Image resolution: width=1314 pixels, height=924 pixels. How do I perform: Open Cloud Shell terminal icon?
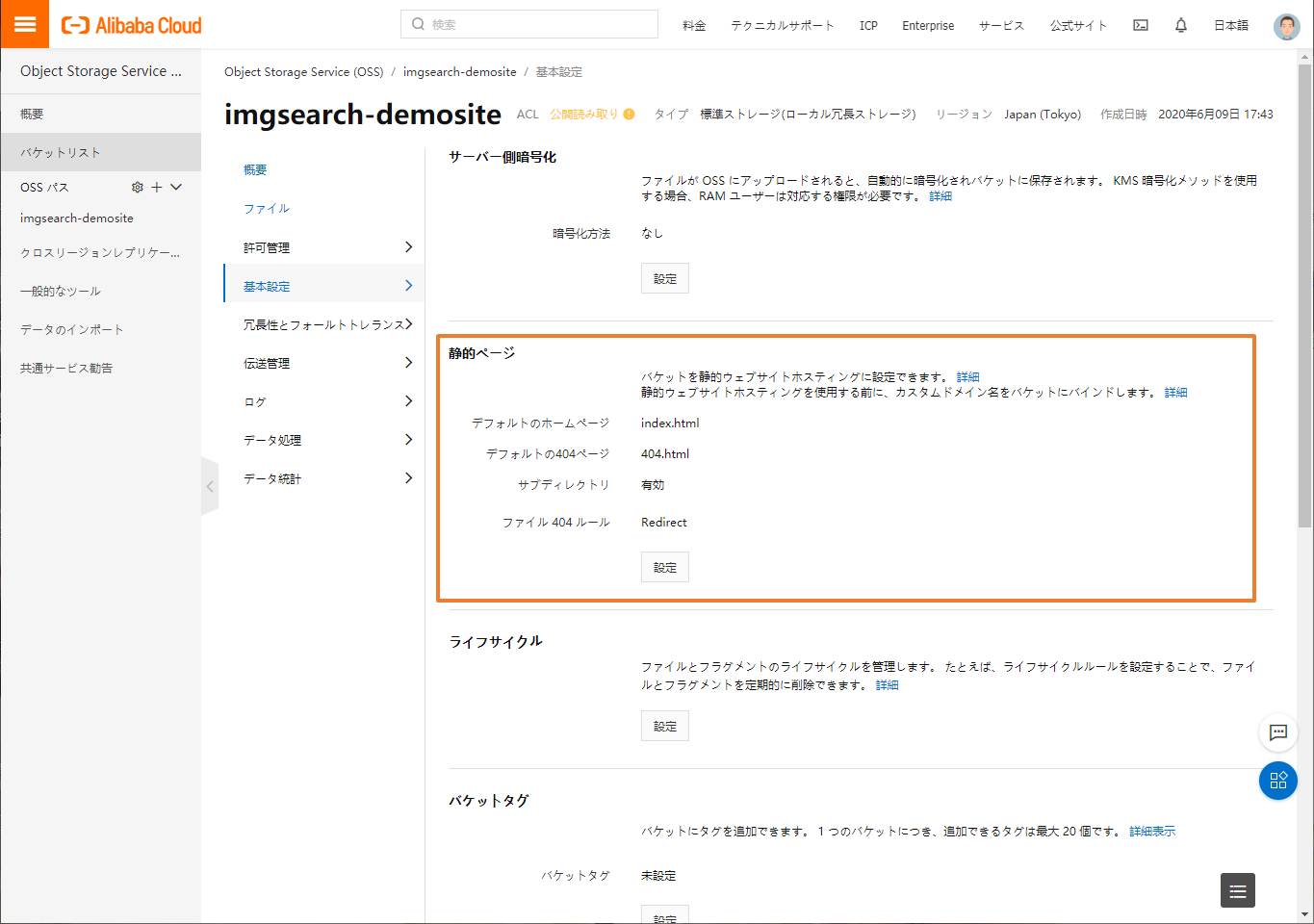(1141, 25)
